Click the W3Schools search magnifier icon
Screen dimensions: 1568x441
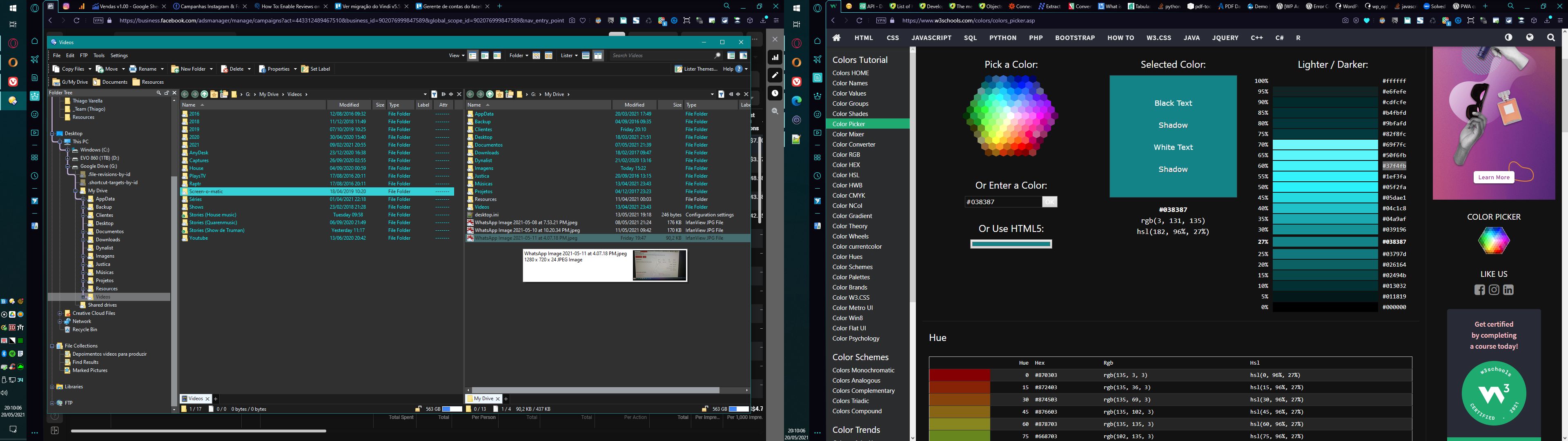pos(1550,38)
